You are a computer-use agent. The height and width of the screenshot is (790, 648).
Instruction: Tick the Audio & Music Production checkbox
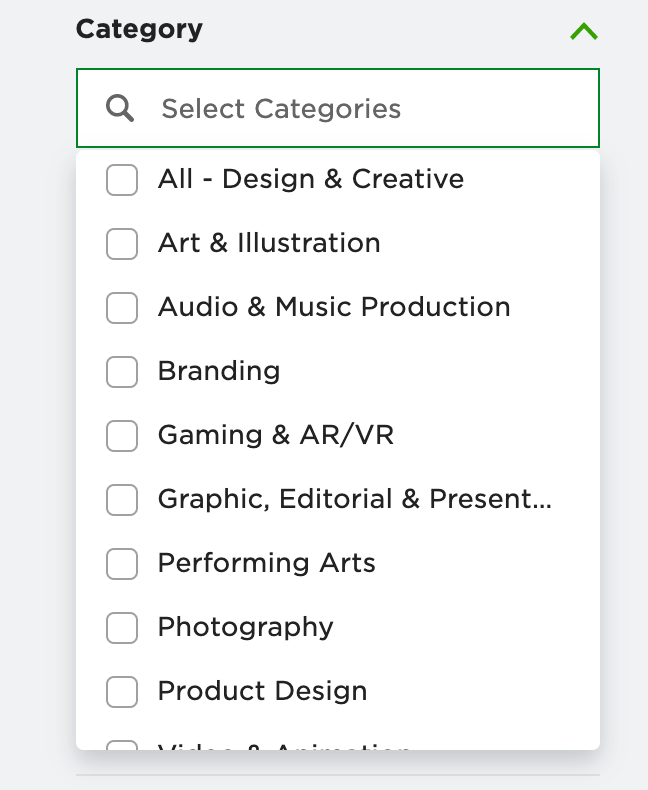tap(122, 308)
